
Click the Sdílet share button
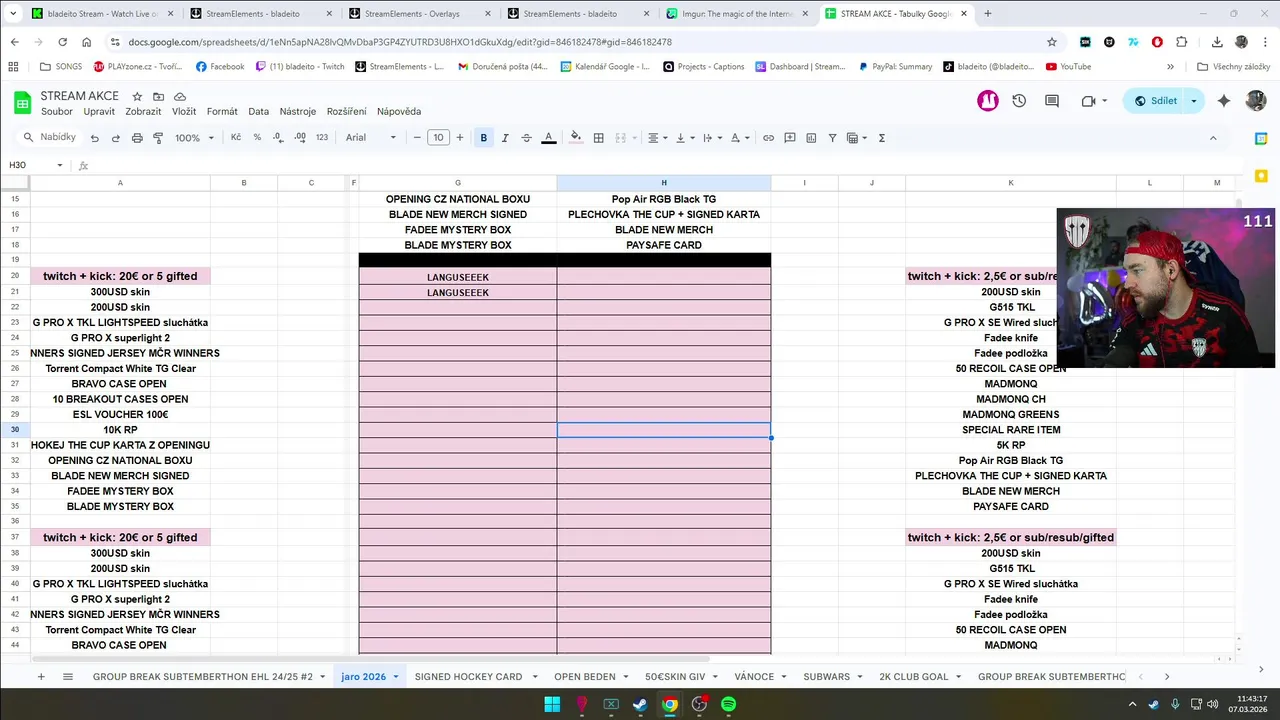tap(1154, 101)
